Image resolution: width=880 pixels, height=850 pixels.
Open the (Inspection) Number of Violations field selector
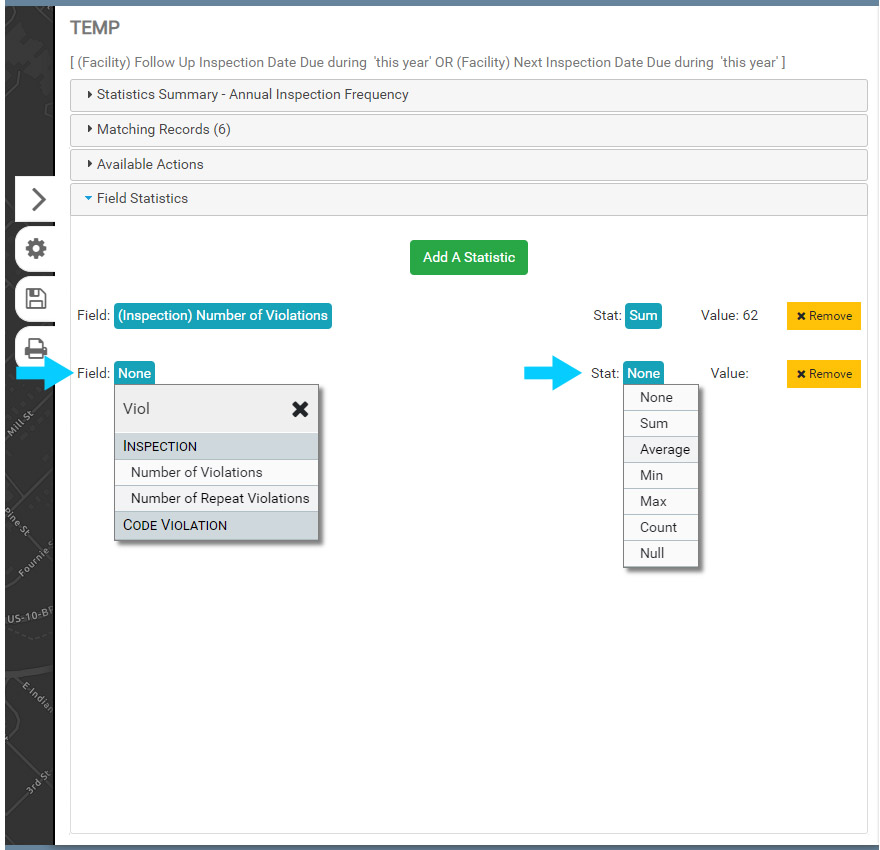tap(222, 316)
